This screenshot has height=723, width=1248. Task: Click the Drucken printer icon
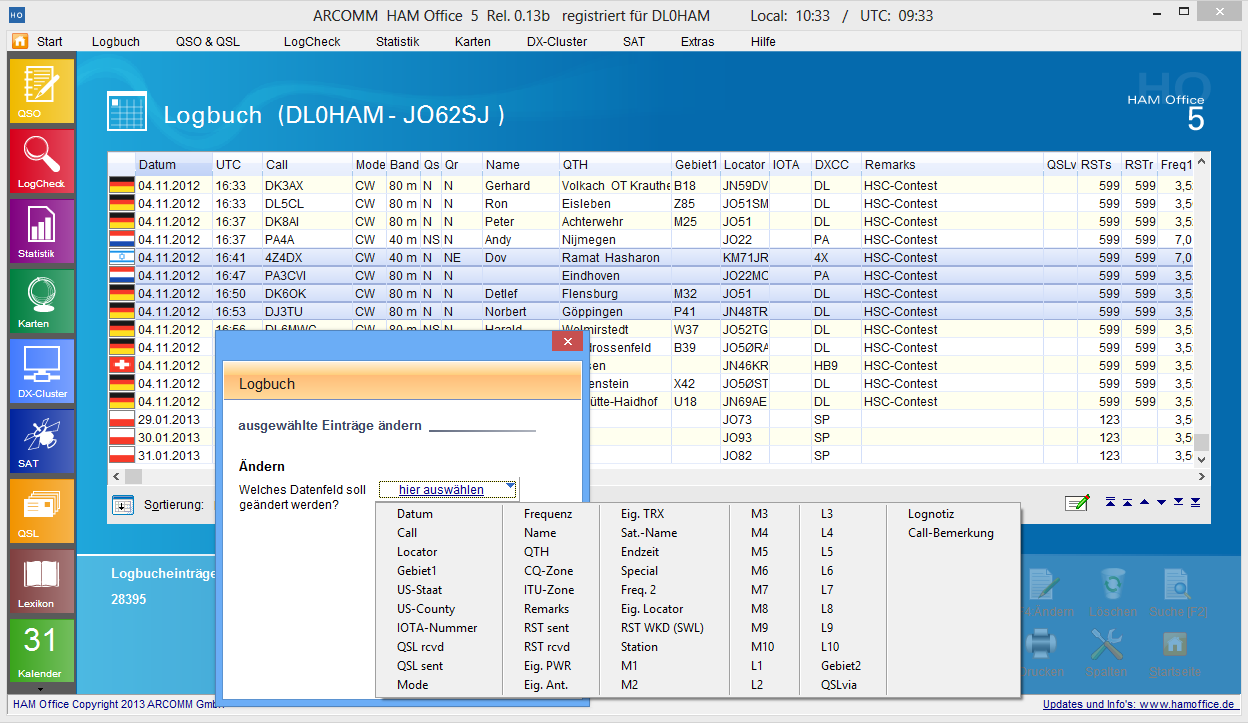pyautogui.click(x=1041, y=644)
